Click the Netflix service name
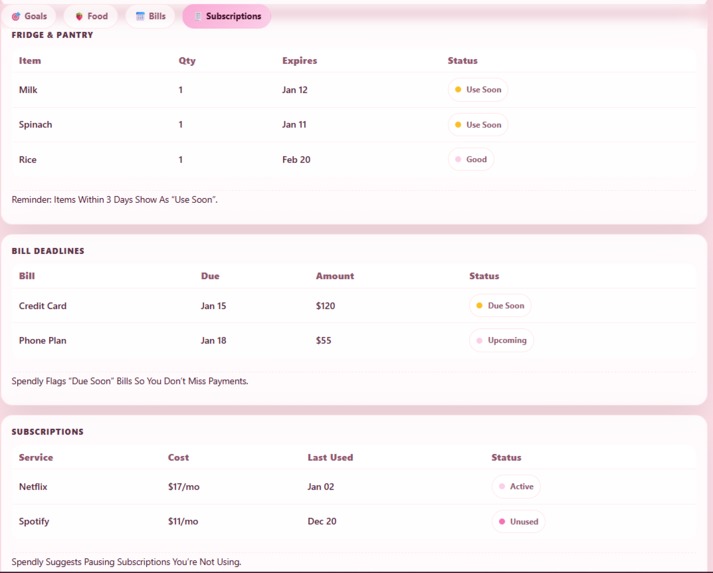This screenshot has width=713, height=573. (x=33, y=487)
